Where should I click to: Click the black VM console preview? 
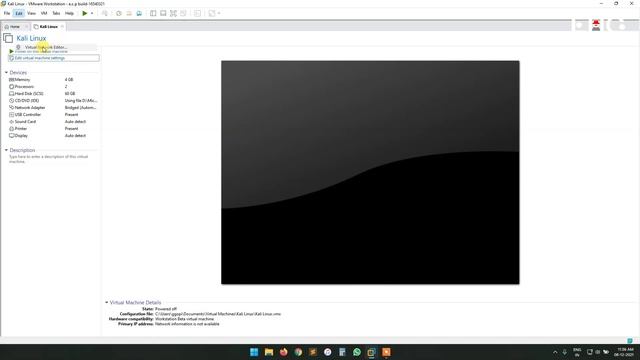point(370,172)
